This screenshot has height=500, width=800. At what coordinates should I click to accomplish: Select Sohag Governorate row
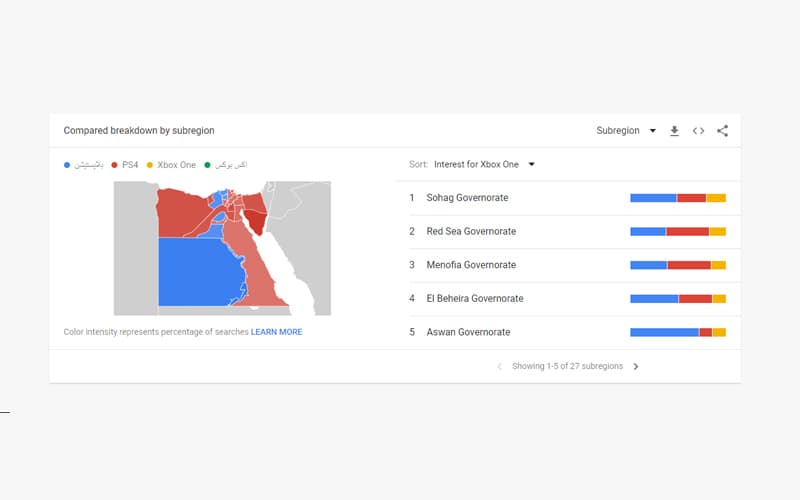pyautogui.click(x=467, y=198)
